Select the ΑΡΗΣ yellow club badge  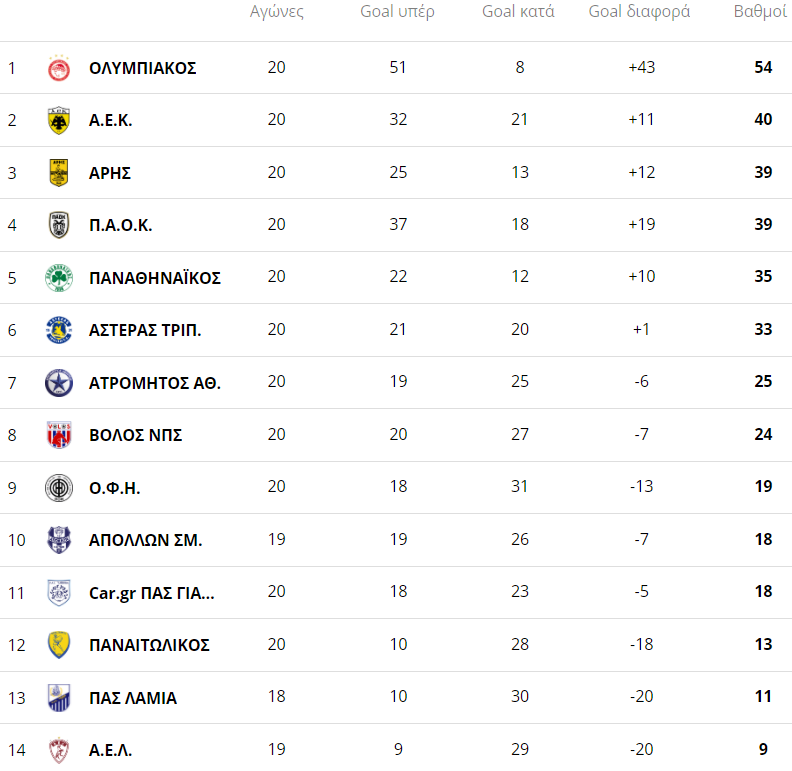point(59,173)
